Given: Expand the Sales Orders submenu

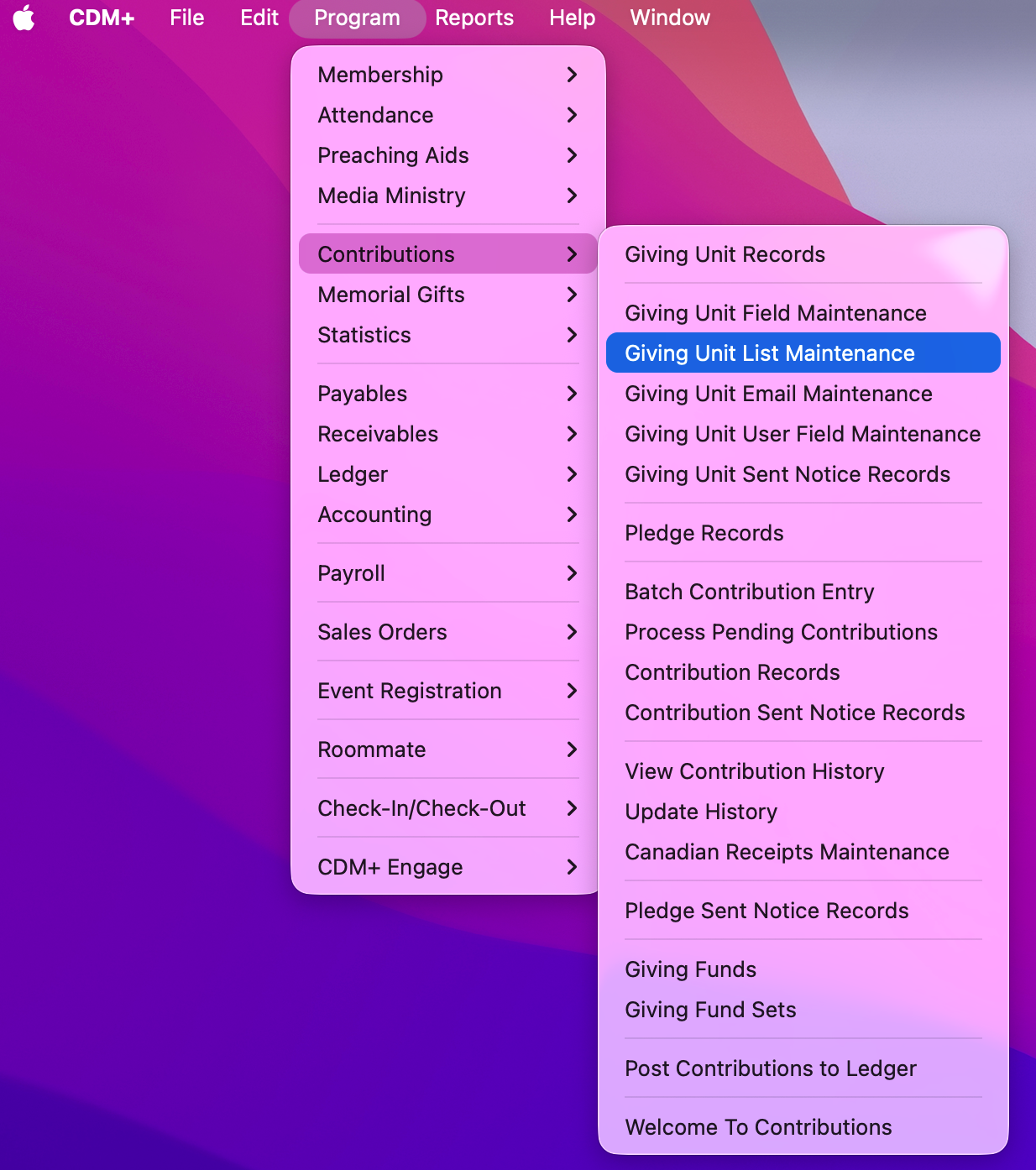Looking at the screenshot, I should [x=448, y=632].
